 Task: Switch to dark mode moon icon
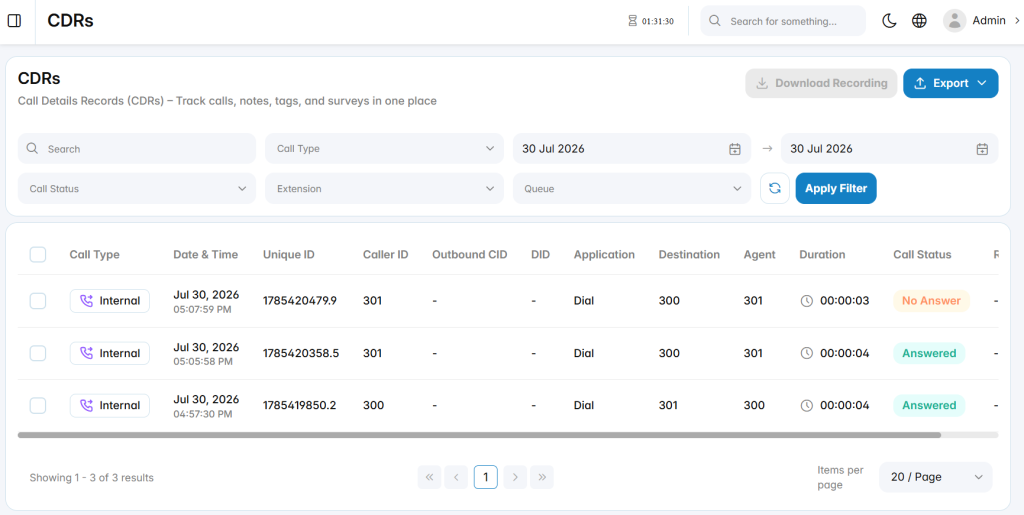click(889, 21)
